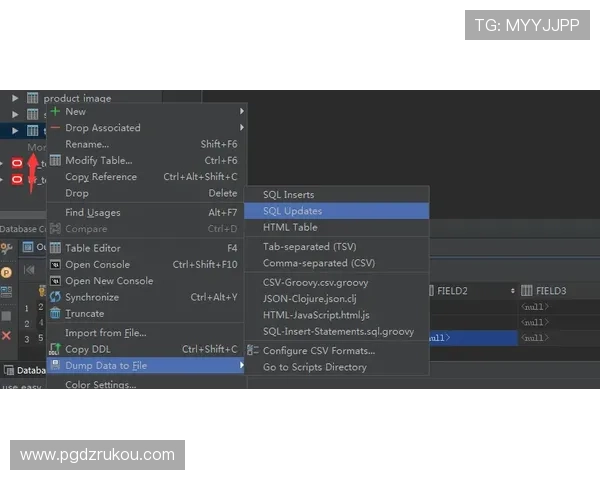Expand the Drop Associated submenu arrow
Screen dimensions: 600x480
point(241,128)
